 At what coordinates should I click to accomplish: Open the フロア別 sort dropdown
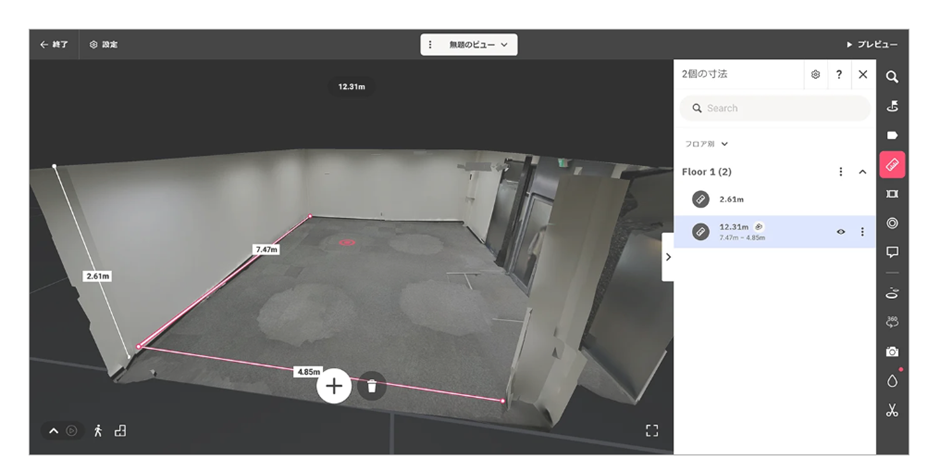706,144
